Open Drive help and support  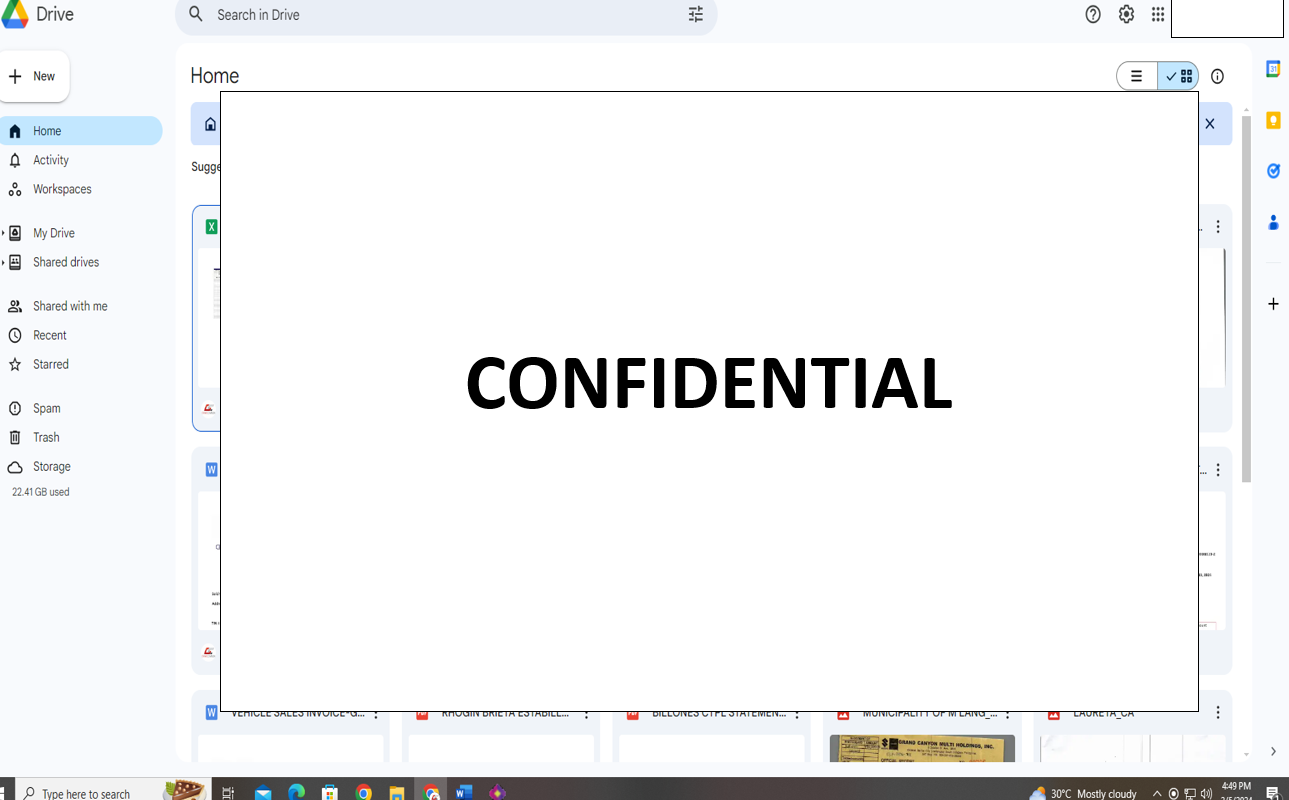(1092, 14)
